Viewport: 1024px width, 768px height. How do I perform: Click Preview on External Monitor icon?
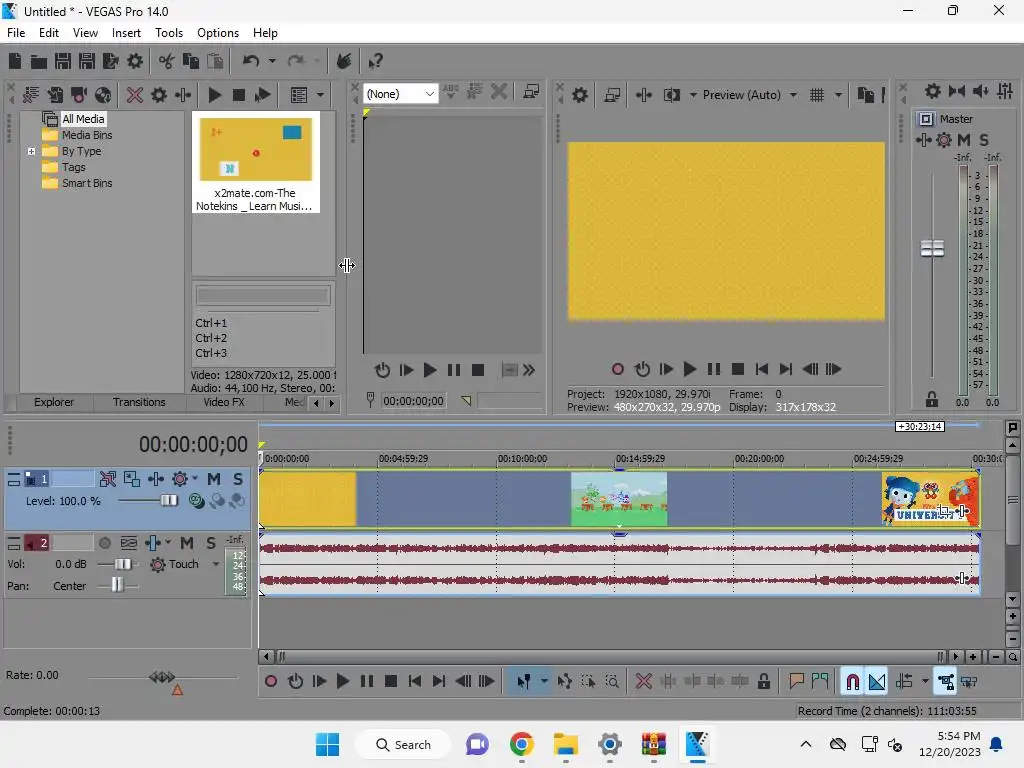click(x=612, y=95)
